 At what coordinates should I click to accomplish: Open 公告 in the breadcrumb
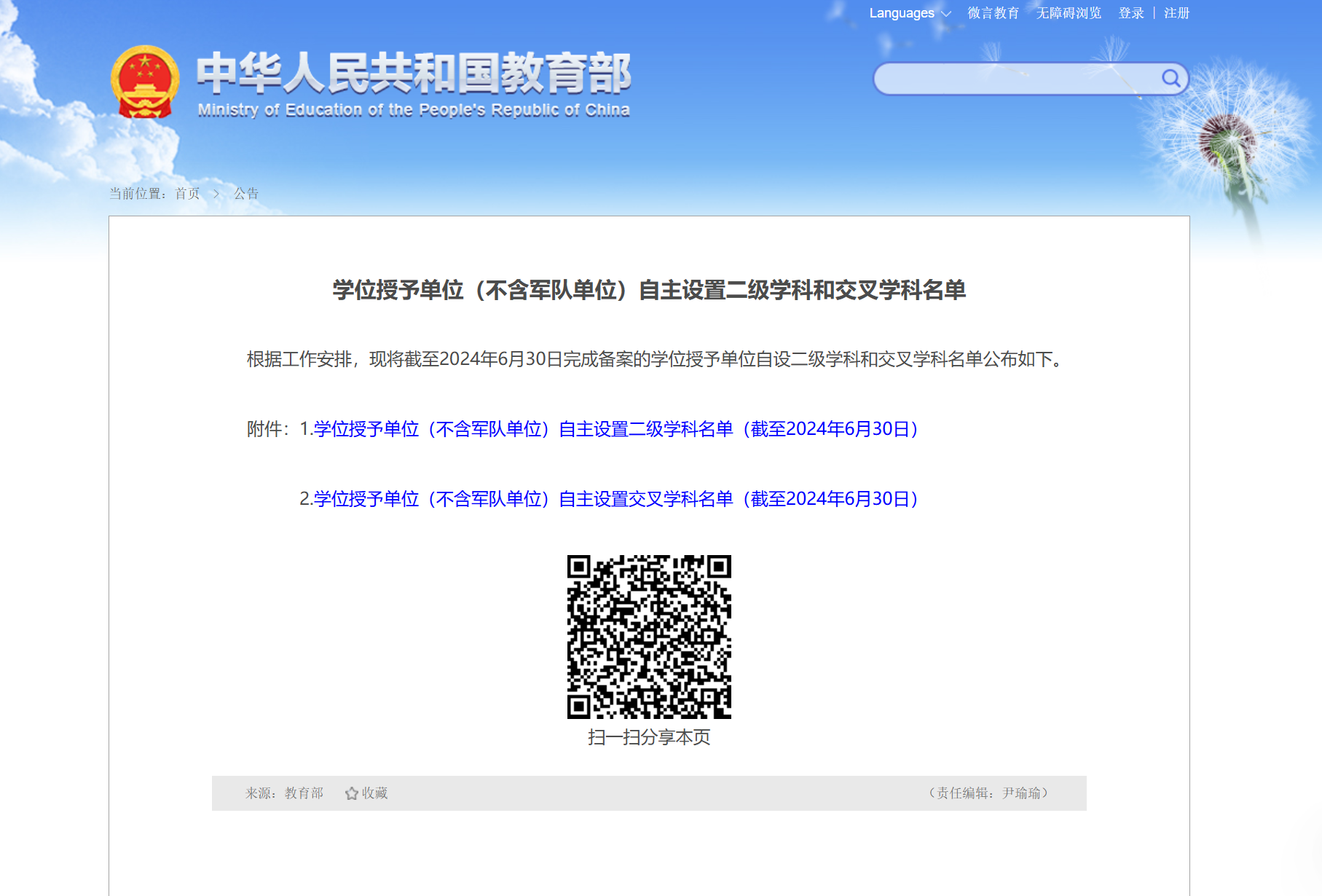[246, 194]
